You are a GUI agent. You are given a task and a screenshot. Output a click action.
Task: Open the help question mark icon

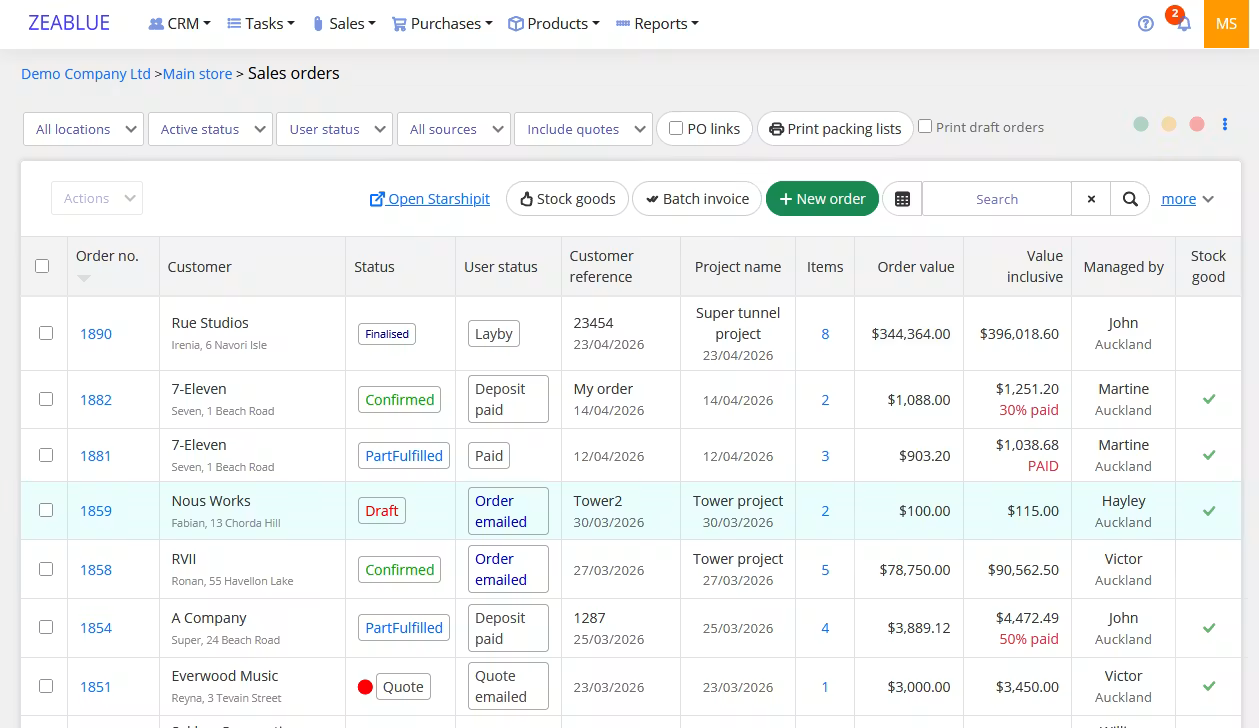[x=1146, y=24]
